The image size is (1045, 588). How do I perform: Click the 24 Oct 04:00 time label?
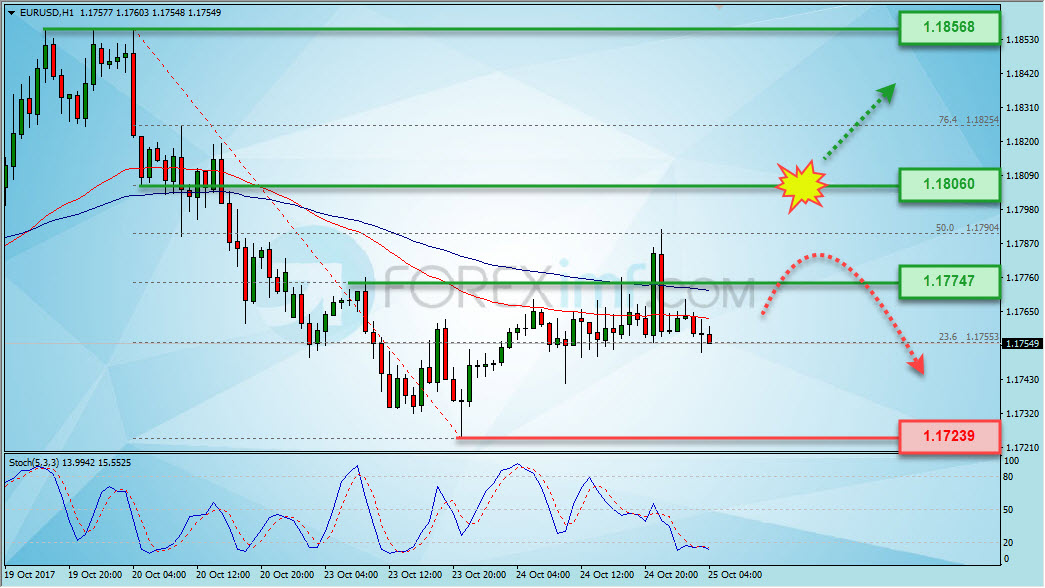[543, 575]
